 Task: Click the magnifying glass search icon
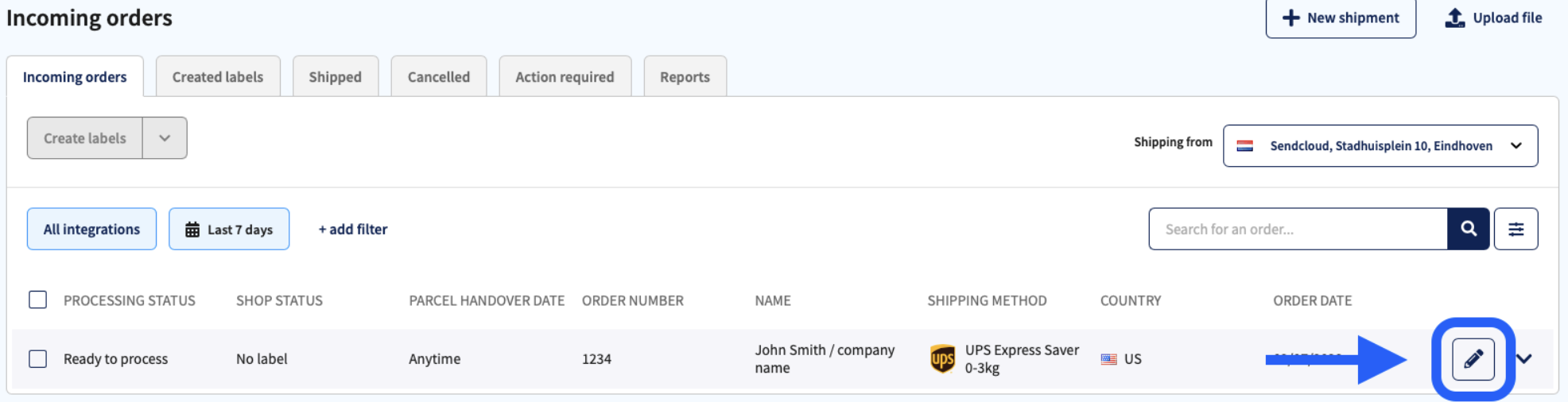pyautogui.click(x=1468, y=229)
